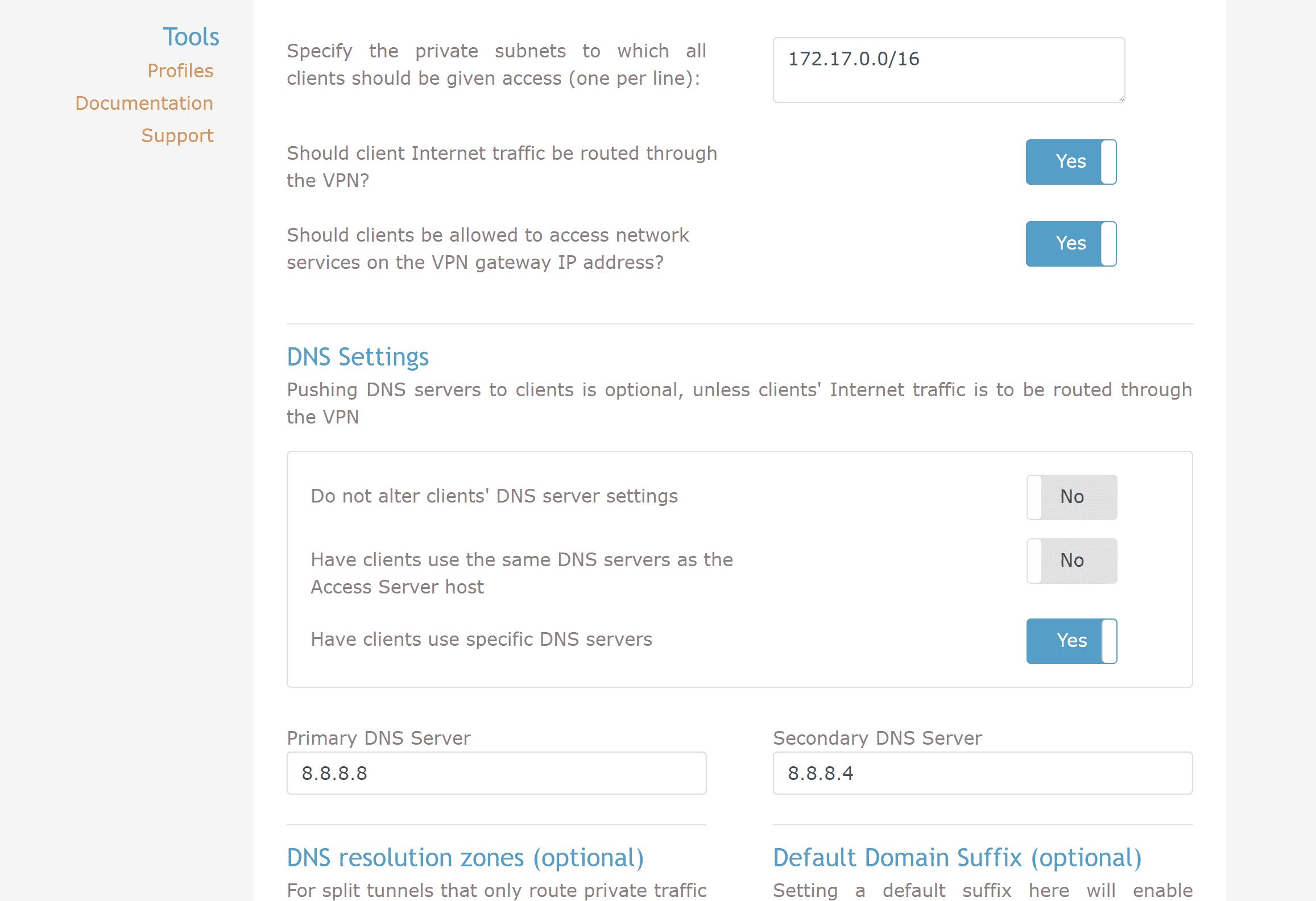The height and width of the screenshot is (901, 1316).
Task: Click the DNS resolution zones (optional) heading
Action: pos(465,858)
